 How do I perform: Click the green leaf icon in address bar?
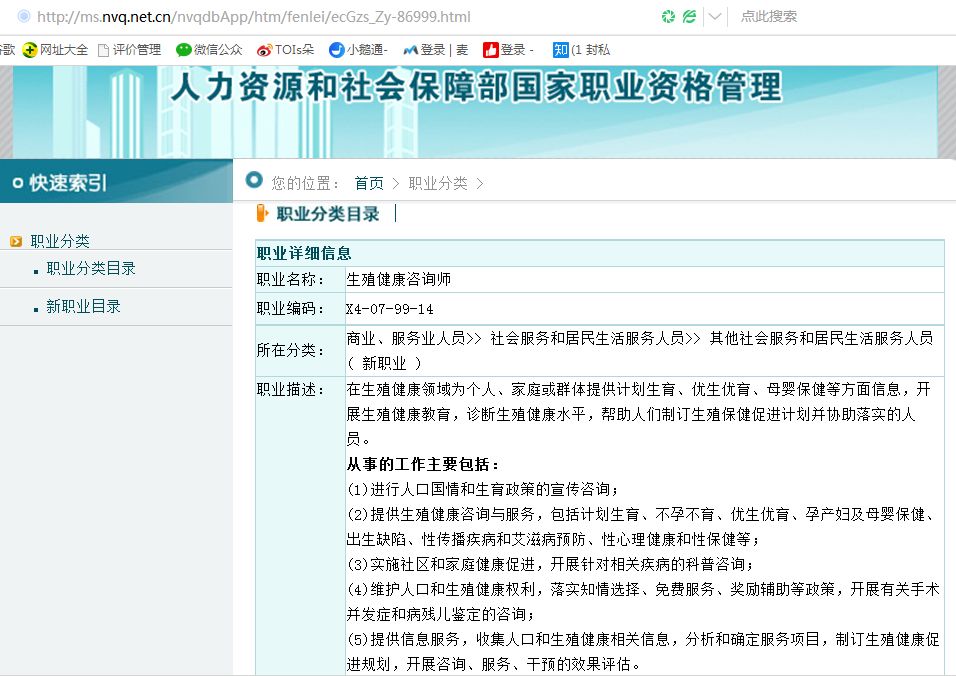coord(689,17)
